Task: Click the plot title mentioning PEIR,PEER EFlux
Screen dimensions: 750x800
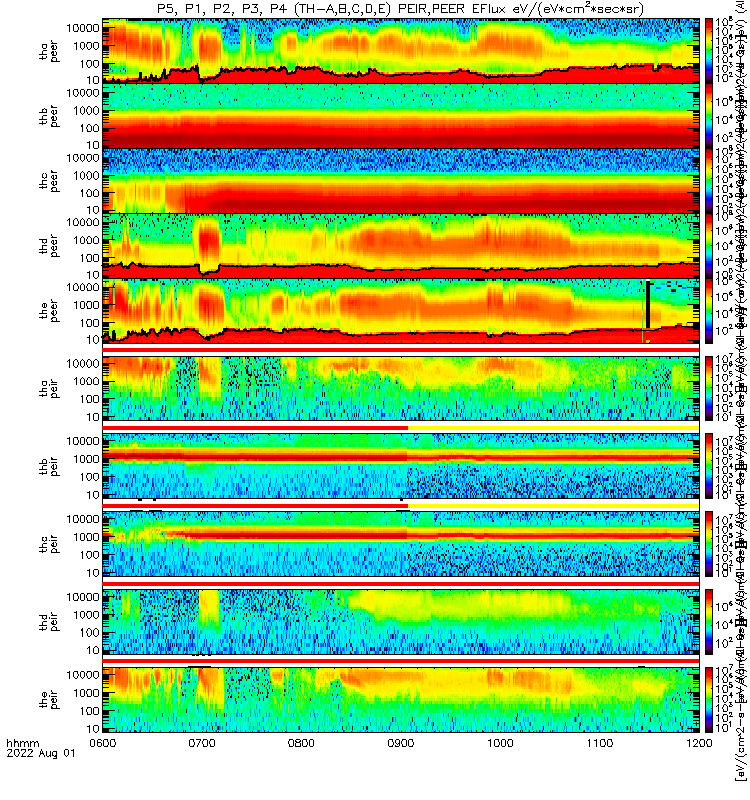Action: point(400,9)
